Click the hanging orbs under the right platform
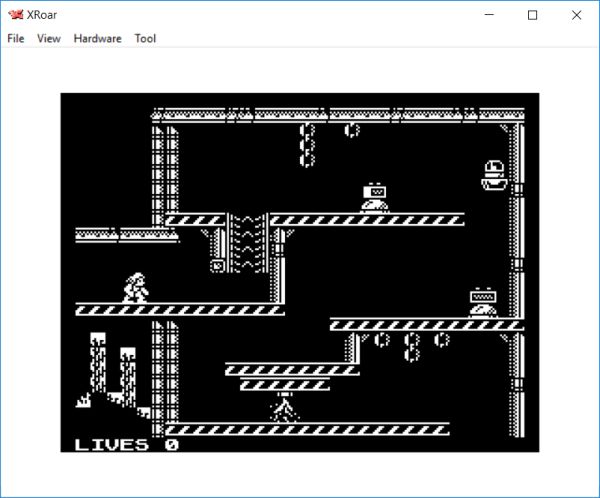This screenshot has width=600, height=498. coord(411,345)
